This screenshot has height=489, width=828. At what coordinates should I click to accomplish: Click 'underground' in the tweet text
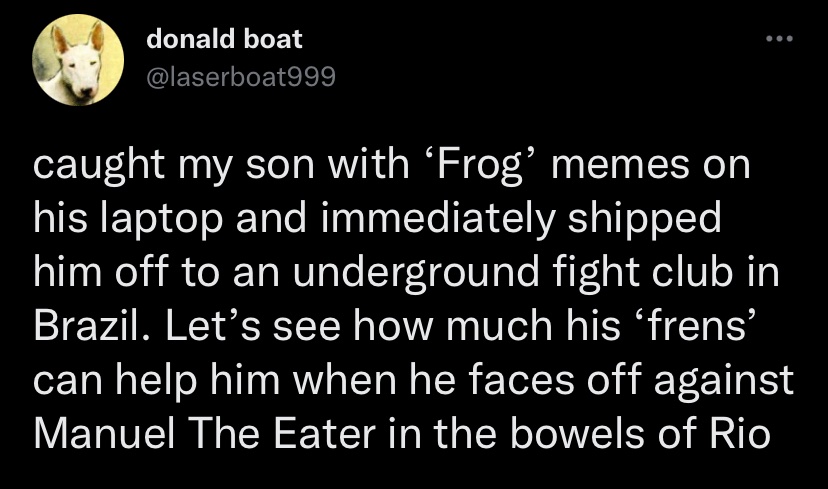[x=416, y=272]
